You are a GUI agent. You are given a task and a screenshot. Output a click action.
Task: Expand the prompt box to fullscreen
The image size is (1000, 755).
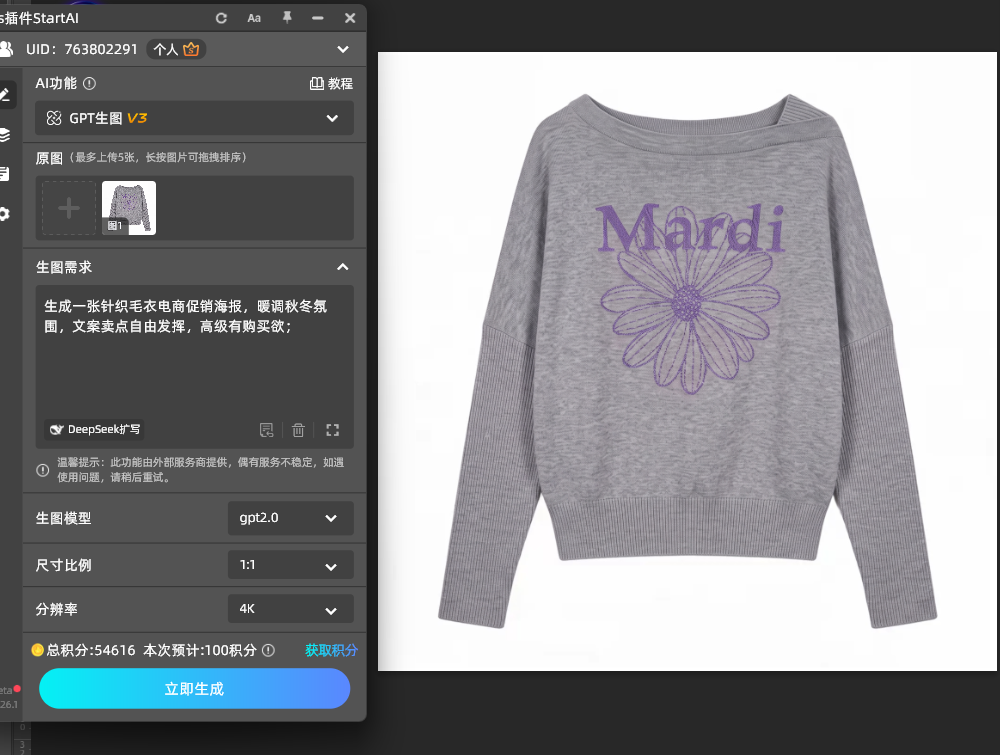pyautogui.click(x=332, y=430)
